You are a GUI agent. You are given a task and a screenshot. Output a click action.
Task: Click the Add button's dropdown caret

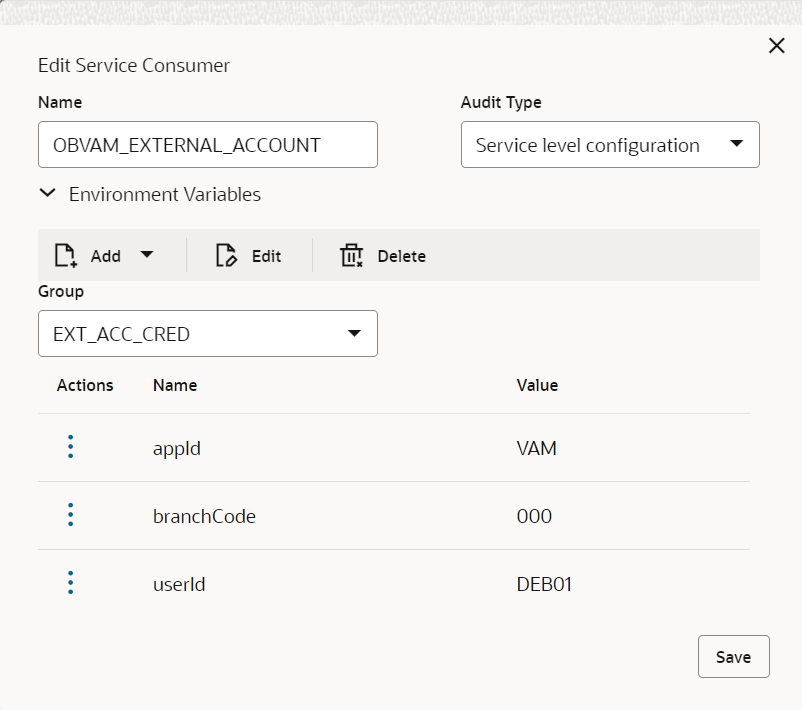pos(146,255)
